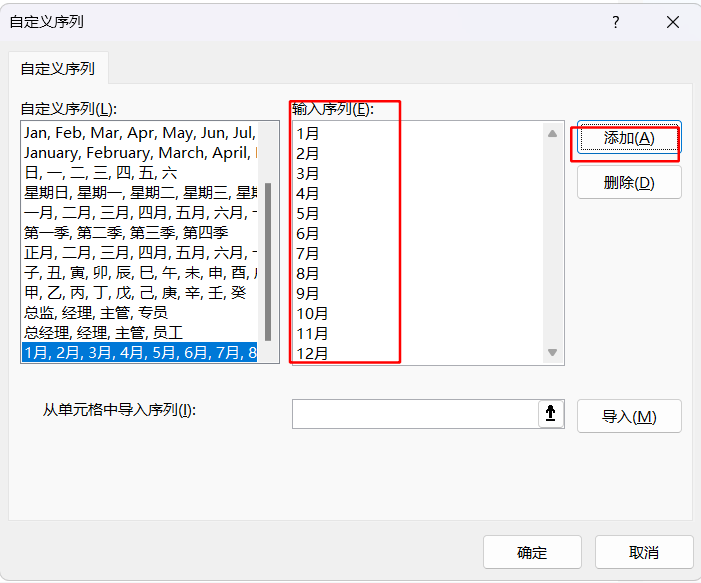Close the 自定义序列 dialog

[x=673, y=22]
